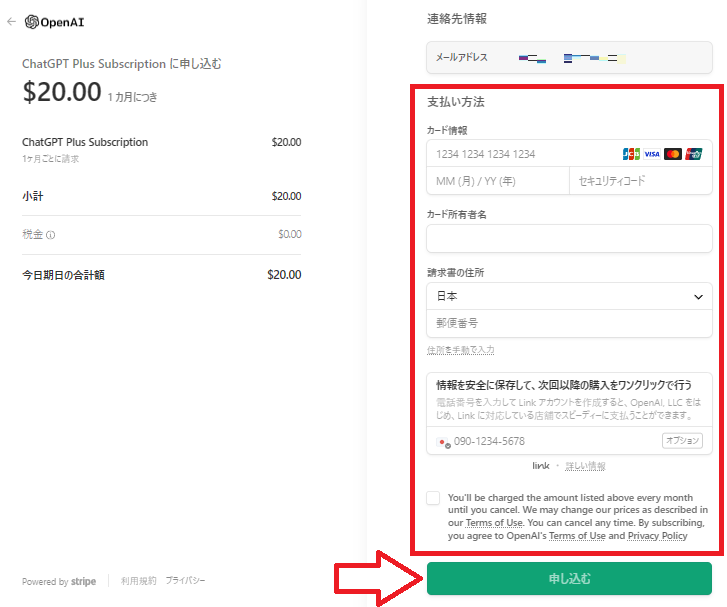The width and height of the screenshot is (727, 607).
Task: Click the MM / YY expiry field
Action: point(498,181)
